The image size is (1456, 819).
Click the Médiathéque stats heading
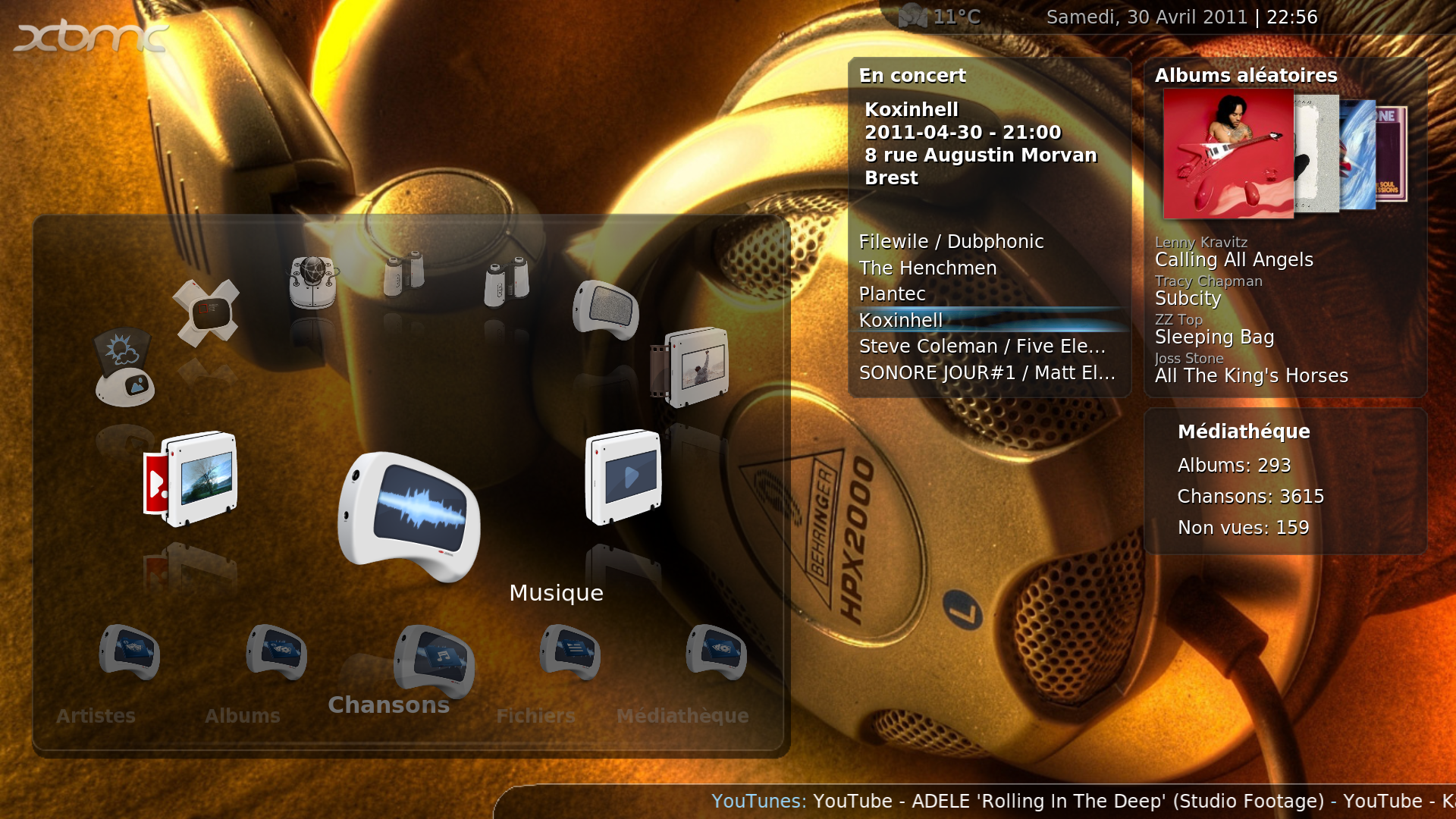point(1244,431)
